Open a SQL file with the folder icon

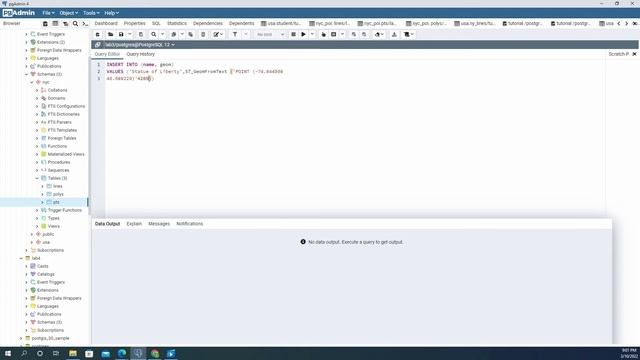coord(111,35)
